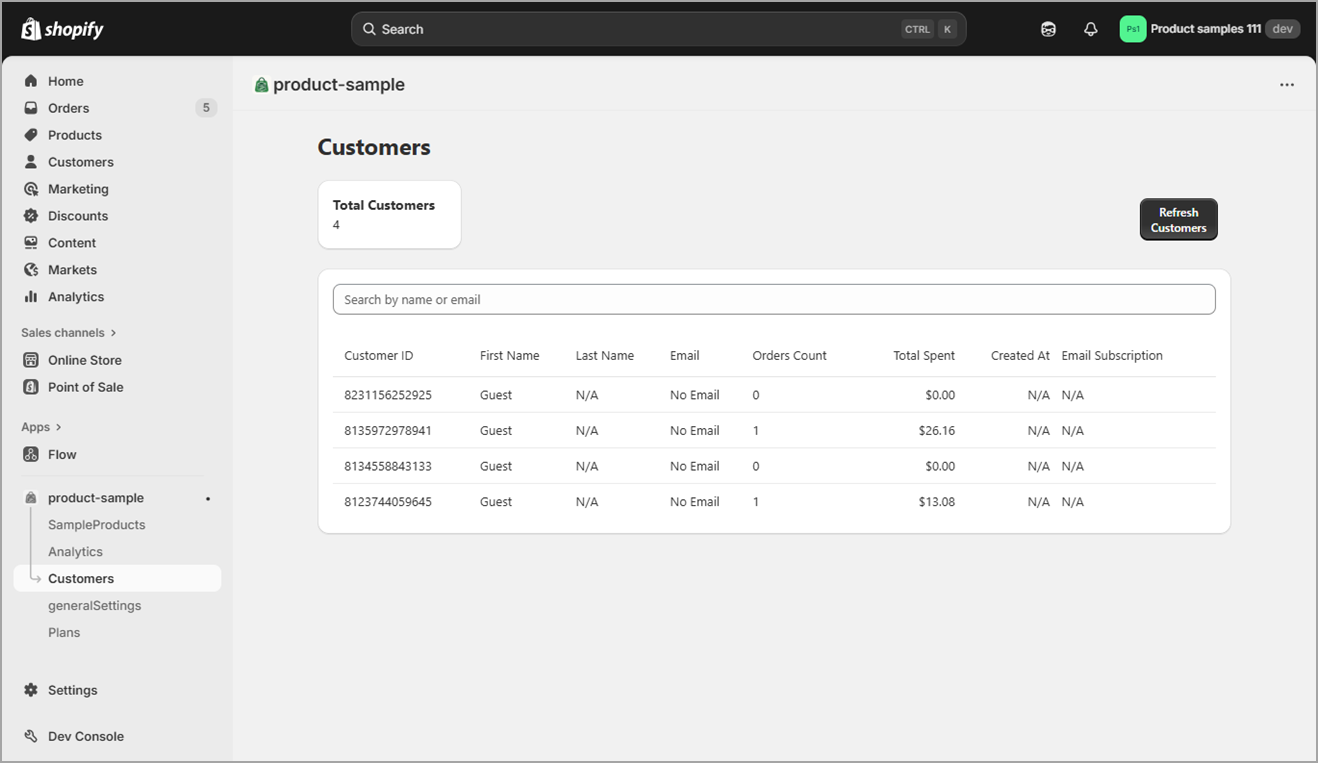Click the Analytics bar chart icon
This screenshot has width=1318, height=763.
31,297
